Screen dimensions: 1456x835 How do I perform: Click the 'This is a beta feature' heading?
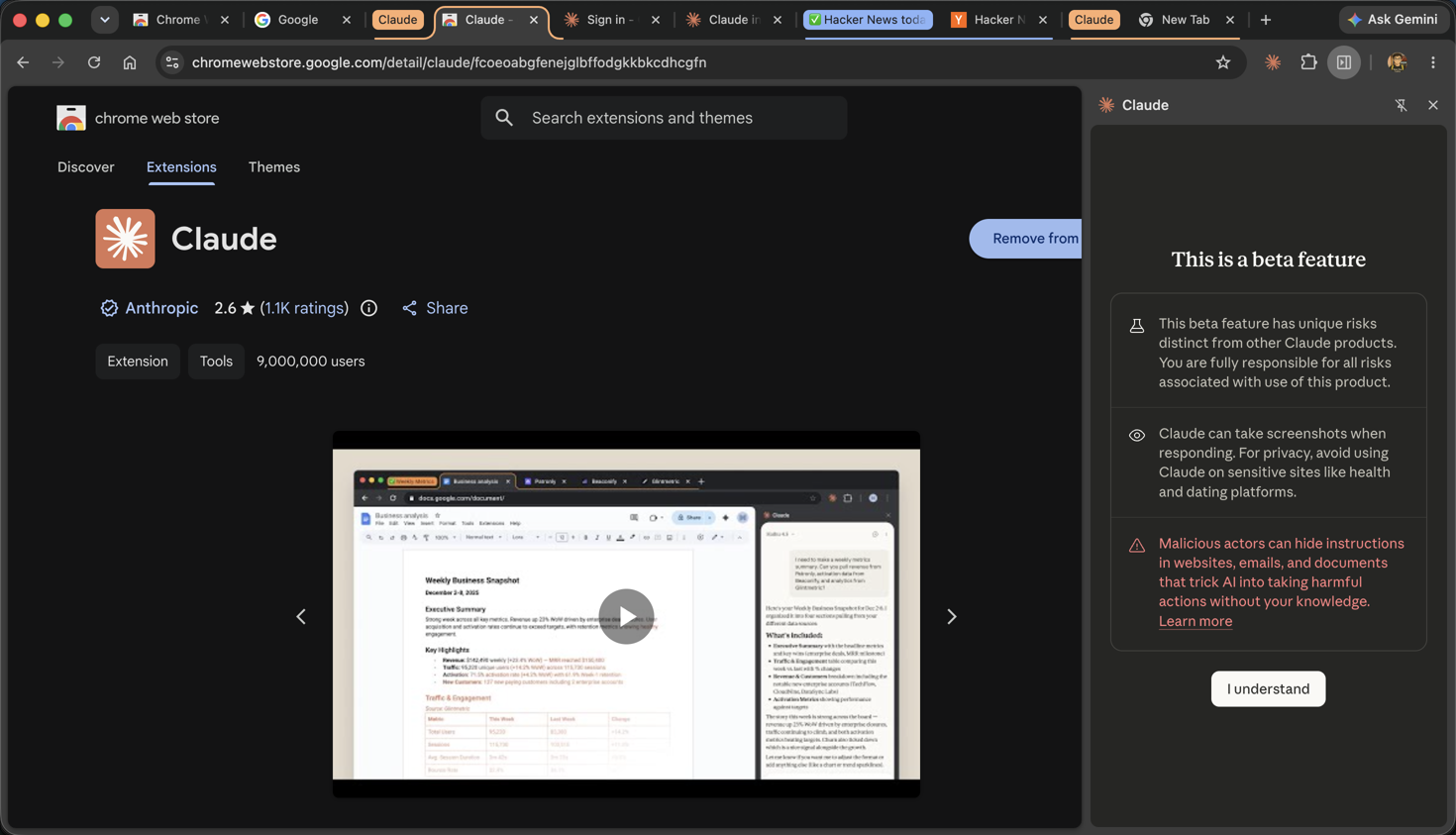(1268, 260)
